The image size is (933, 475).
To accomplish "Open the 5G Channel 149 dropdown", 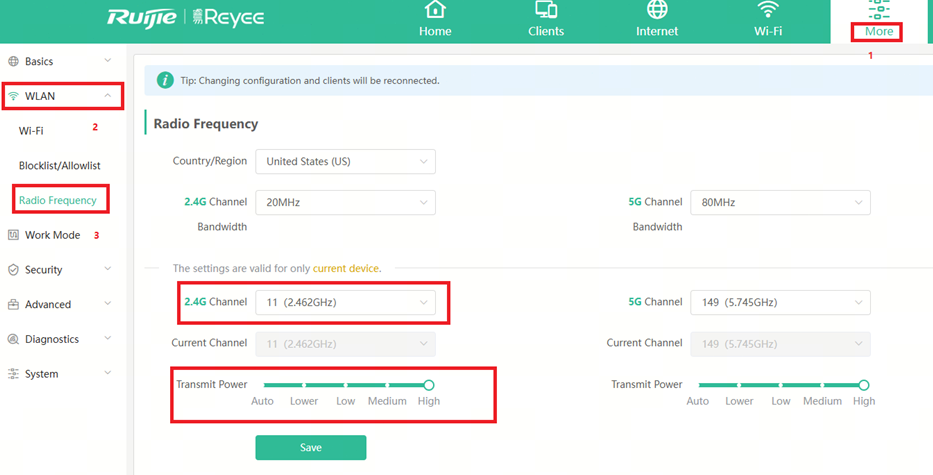I will (780, 302).
